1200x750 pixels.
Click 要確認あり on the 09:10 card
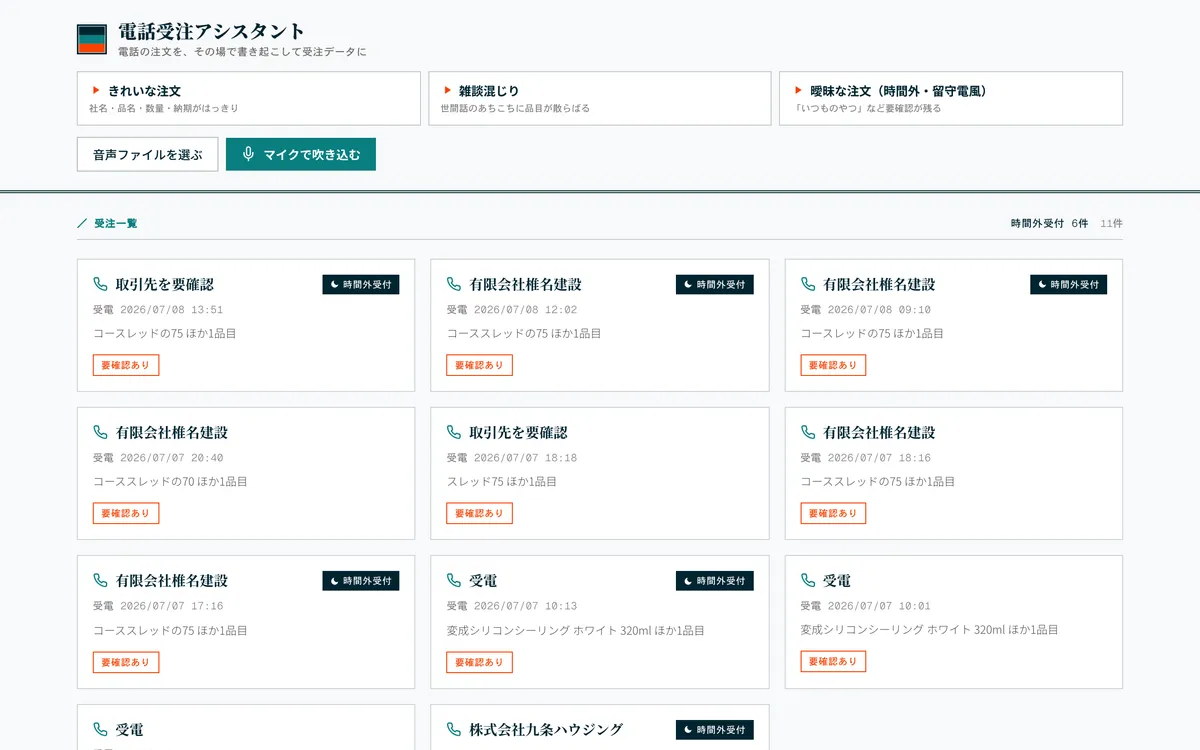[x=833, y=365]
